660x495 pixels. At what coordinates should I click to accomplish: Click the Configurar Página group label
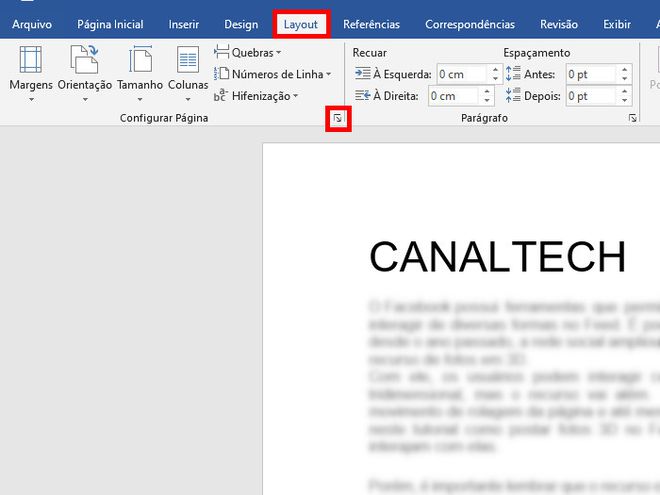coord(164,118)
